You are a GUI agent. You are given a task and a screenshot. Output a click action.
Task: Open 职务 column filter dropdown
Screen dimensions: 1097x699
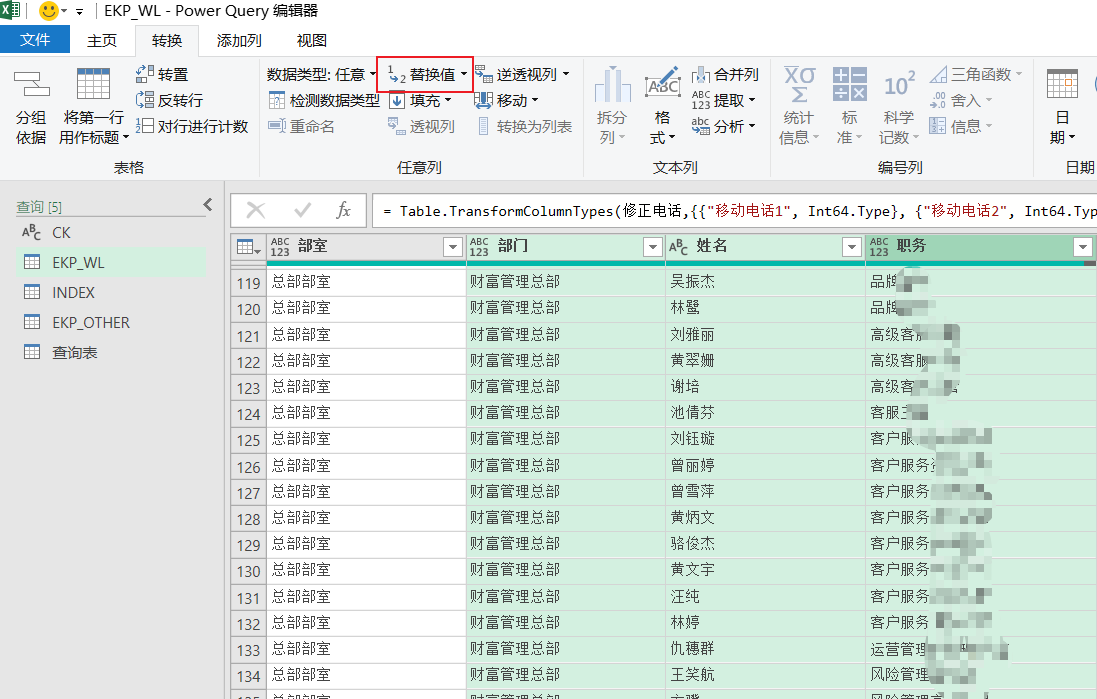pos(1082,246)
